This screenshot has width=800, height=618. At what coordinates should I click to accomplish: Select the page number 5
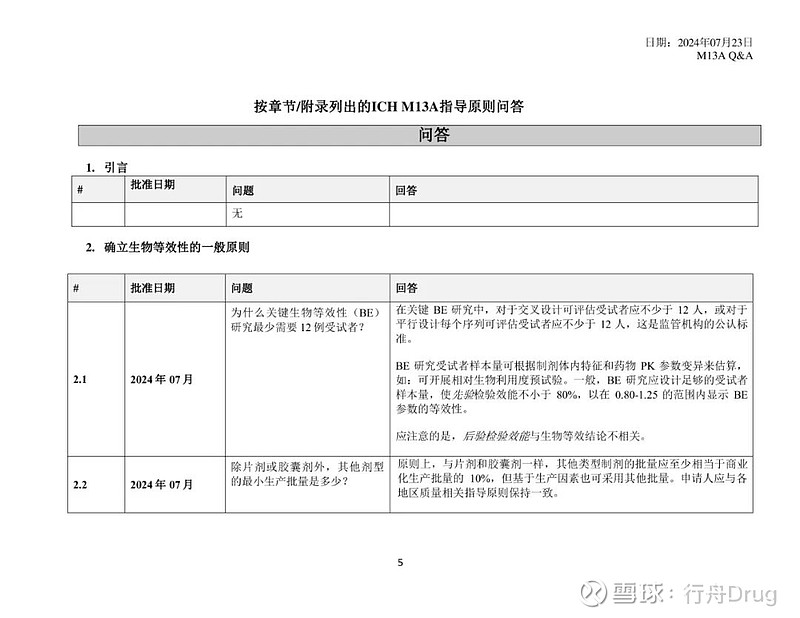pos(400,561)
